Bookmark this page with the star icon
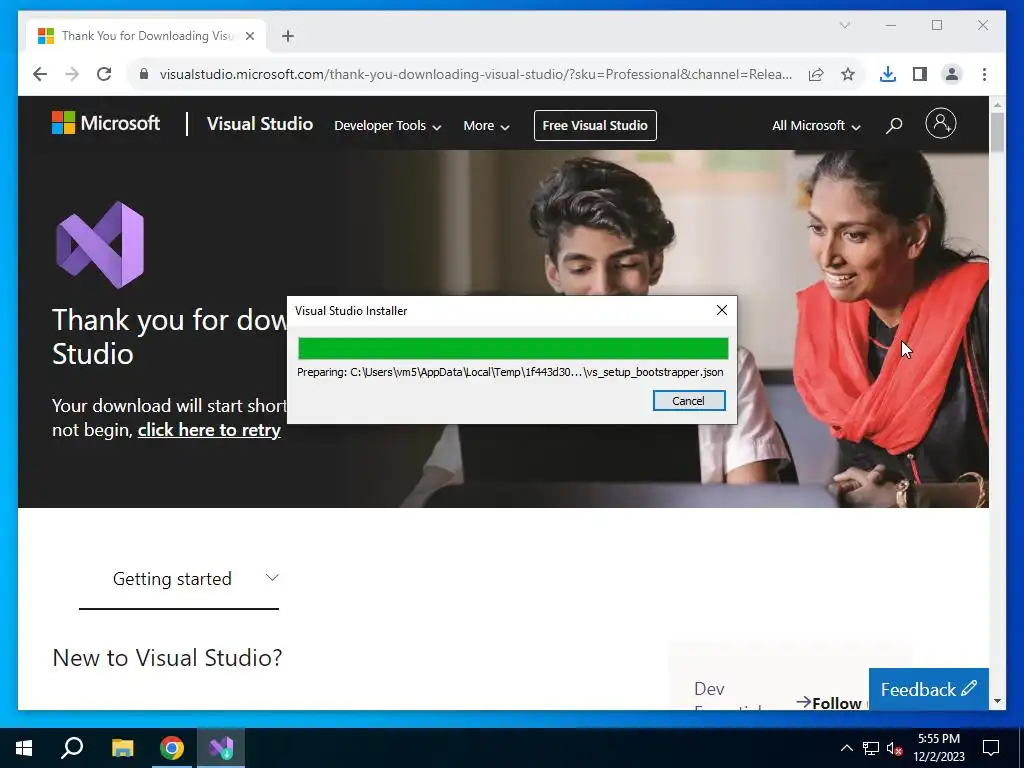 tap(848, 74)
